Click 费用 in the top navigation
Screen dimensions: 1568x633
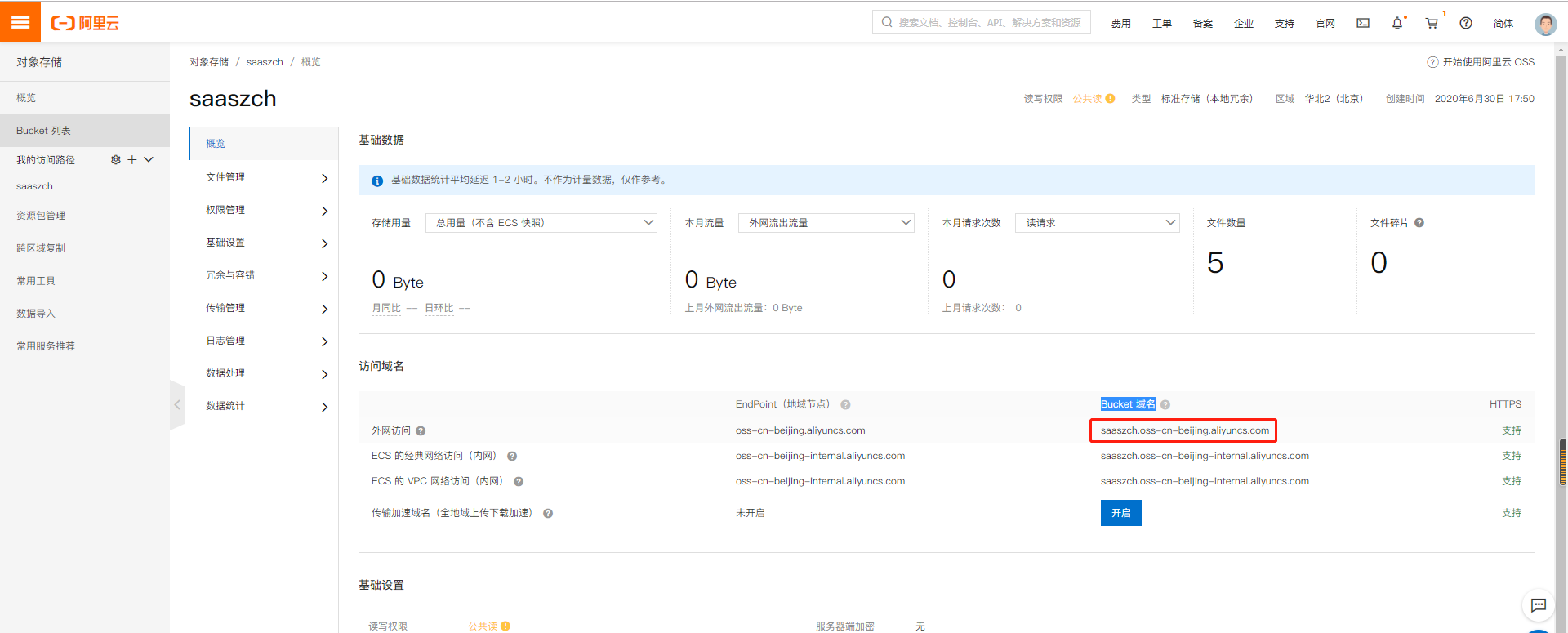point(1121,24)
